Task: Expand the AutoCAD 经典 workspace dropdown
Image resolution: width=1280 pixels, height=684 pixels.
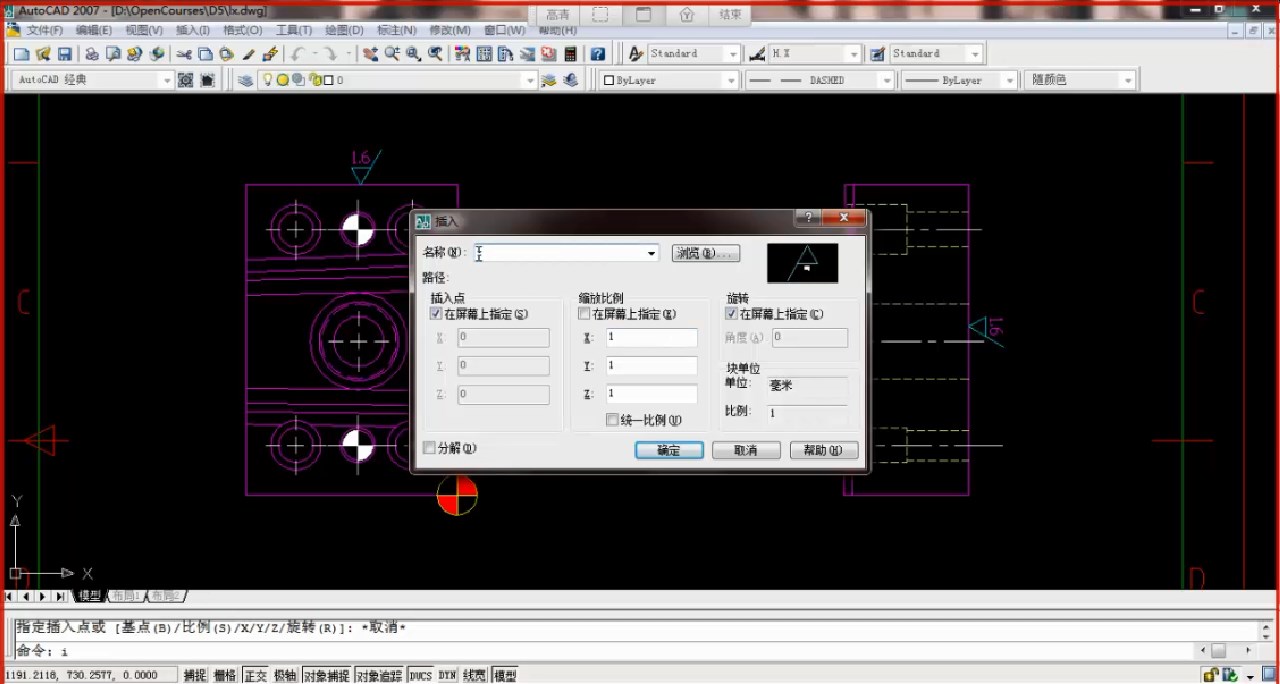Action: tap(167, 80)
